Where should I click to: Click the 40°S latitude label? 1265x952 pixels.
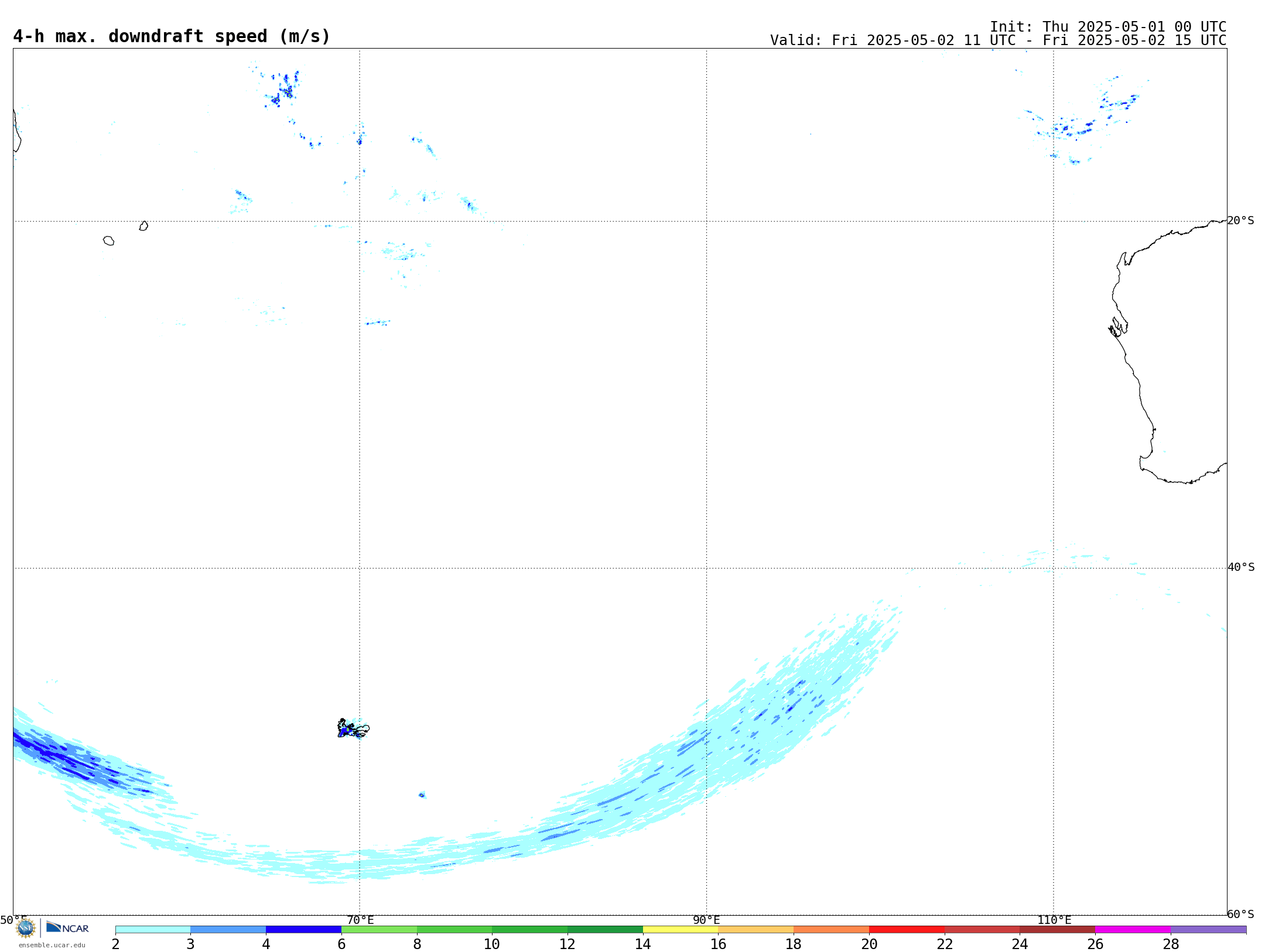[1241, 567]
